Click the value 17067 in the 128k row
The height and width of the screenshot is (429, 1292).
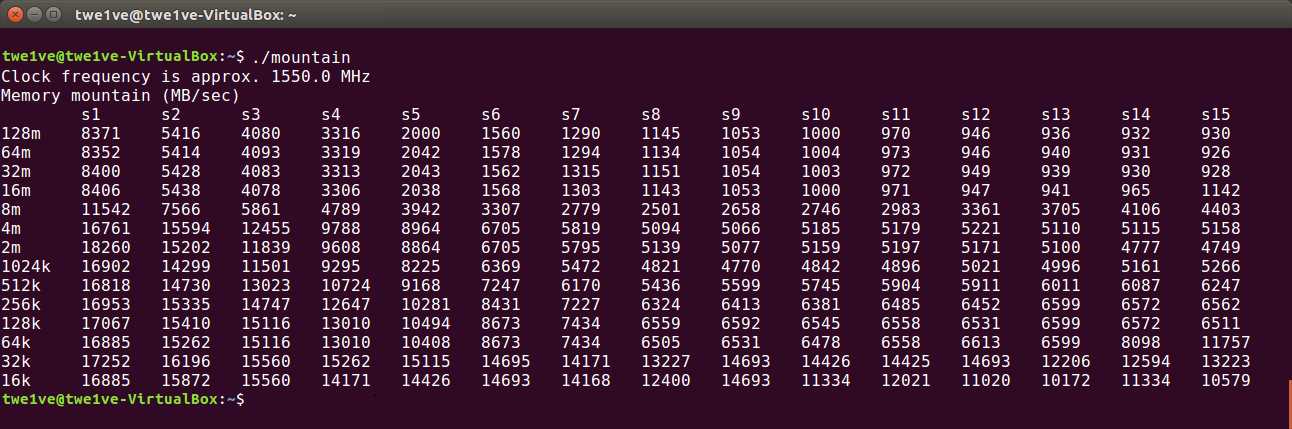(x=106, y=323)
